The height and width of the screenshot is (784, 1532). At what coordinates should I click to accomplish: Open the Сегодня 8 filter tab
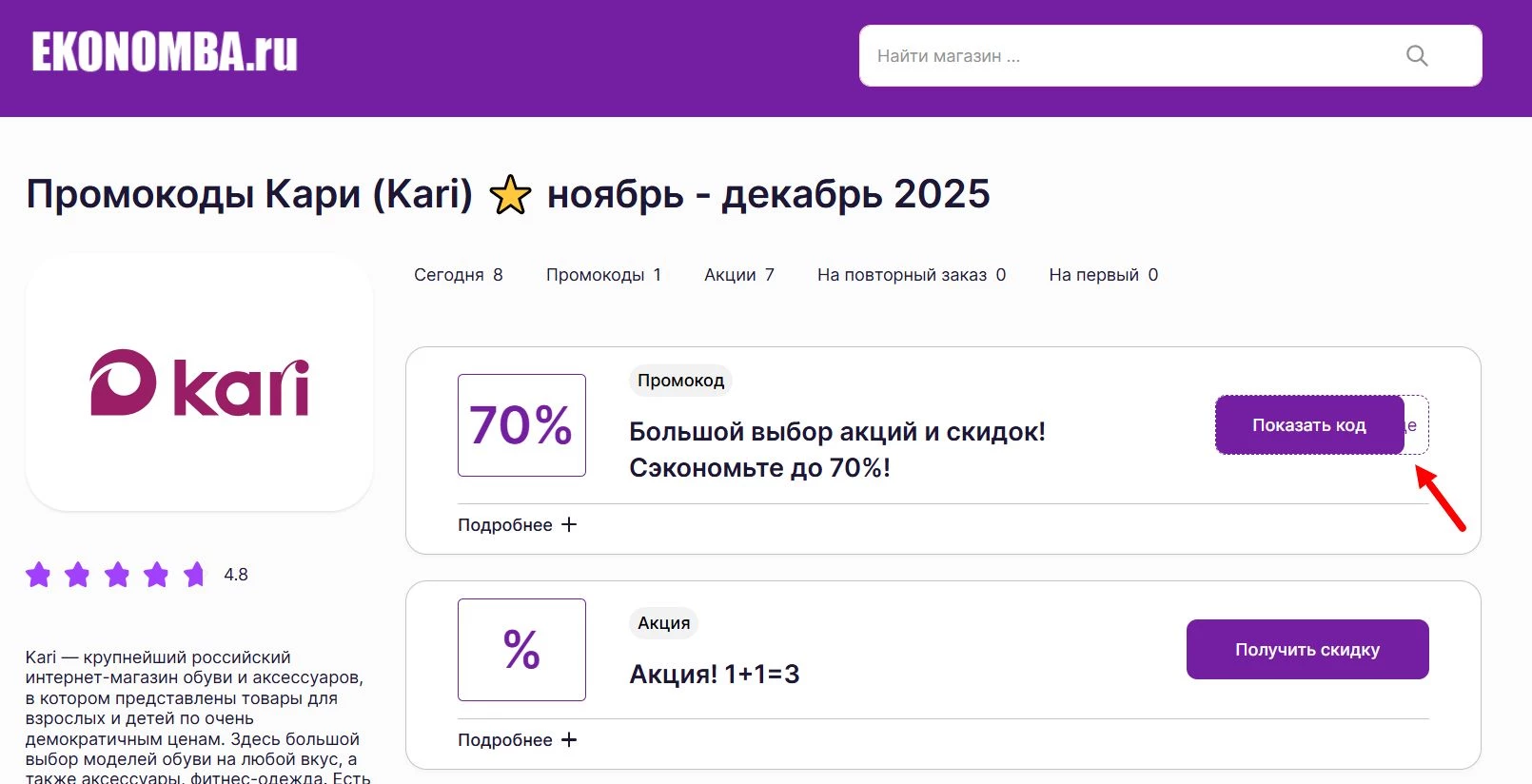(x=458, y=274)
